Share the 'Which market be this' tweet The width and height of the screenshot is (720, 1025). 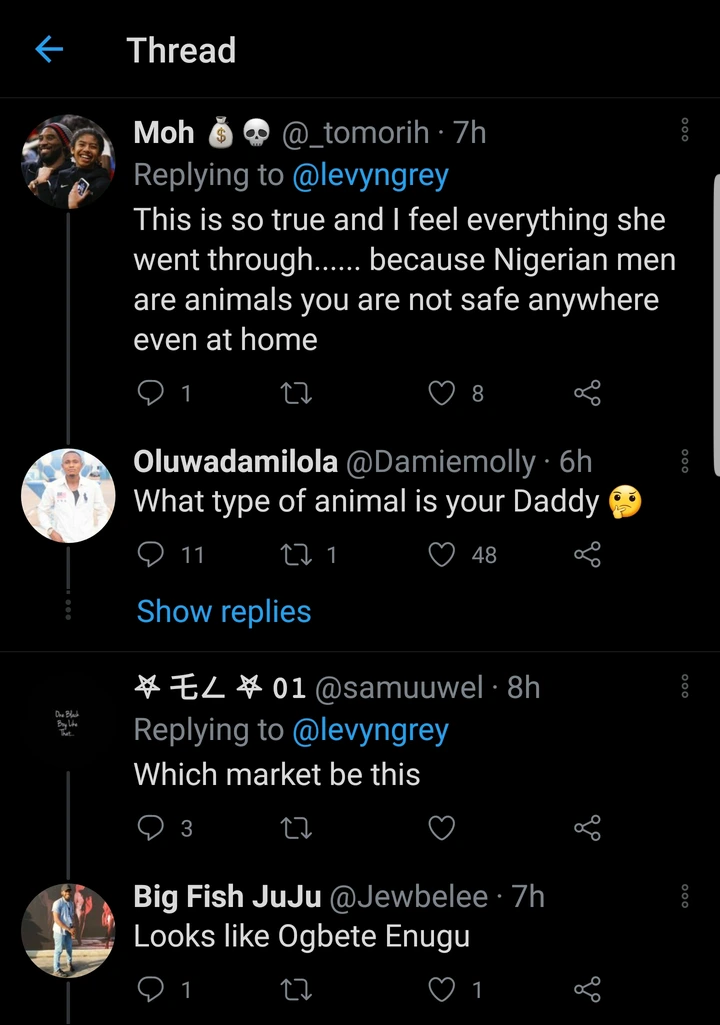[587, 828]
